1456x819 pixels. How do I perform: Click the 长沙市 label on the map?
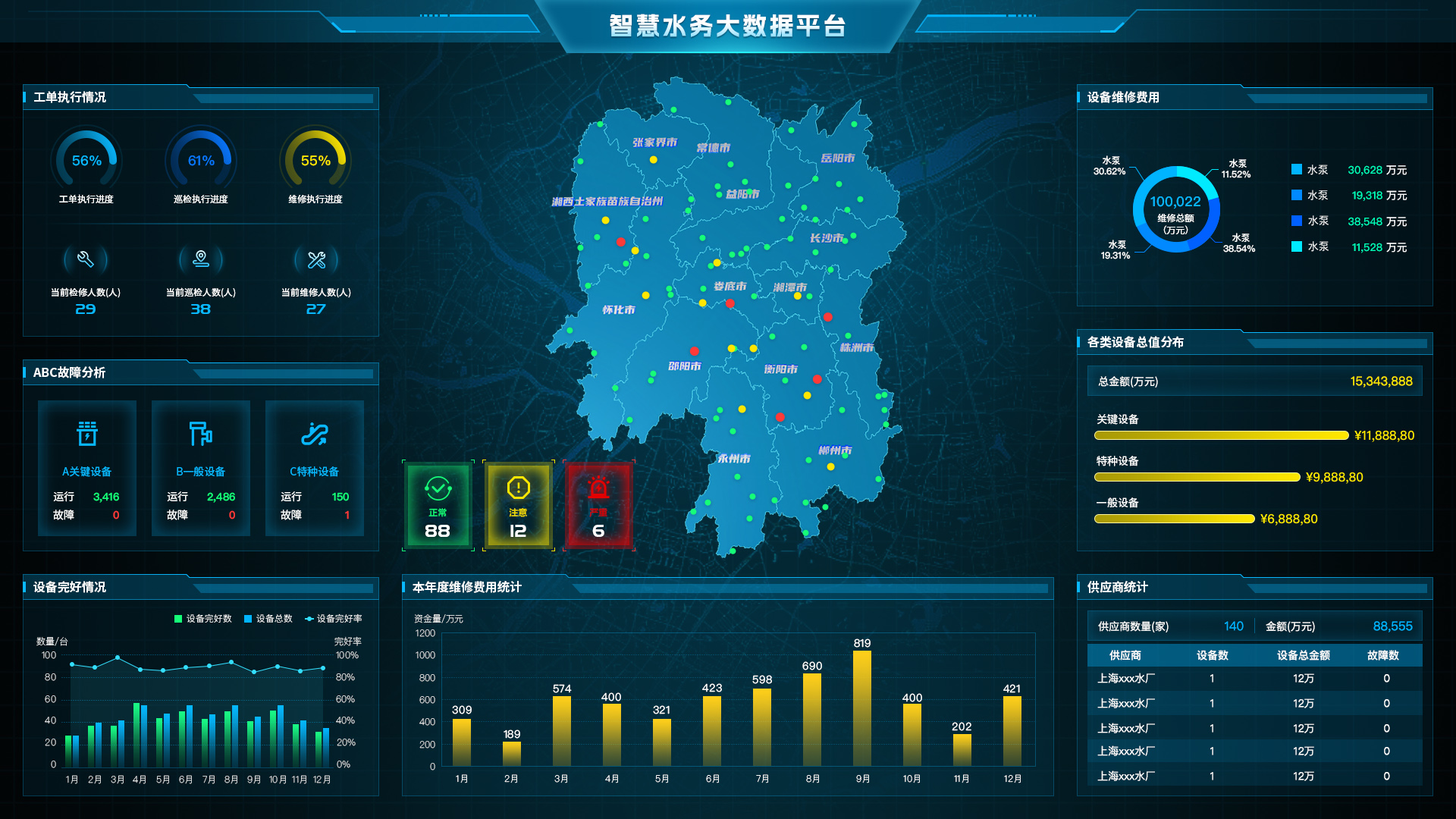826,238
